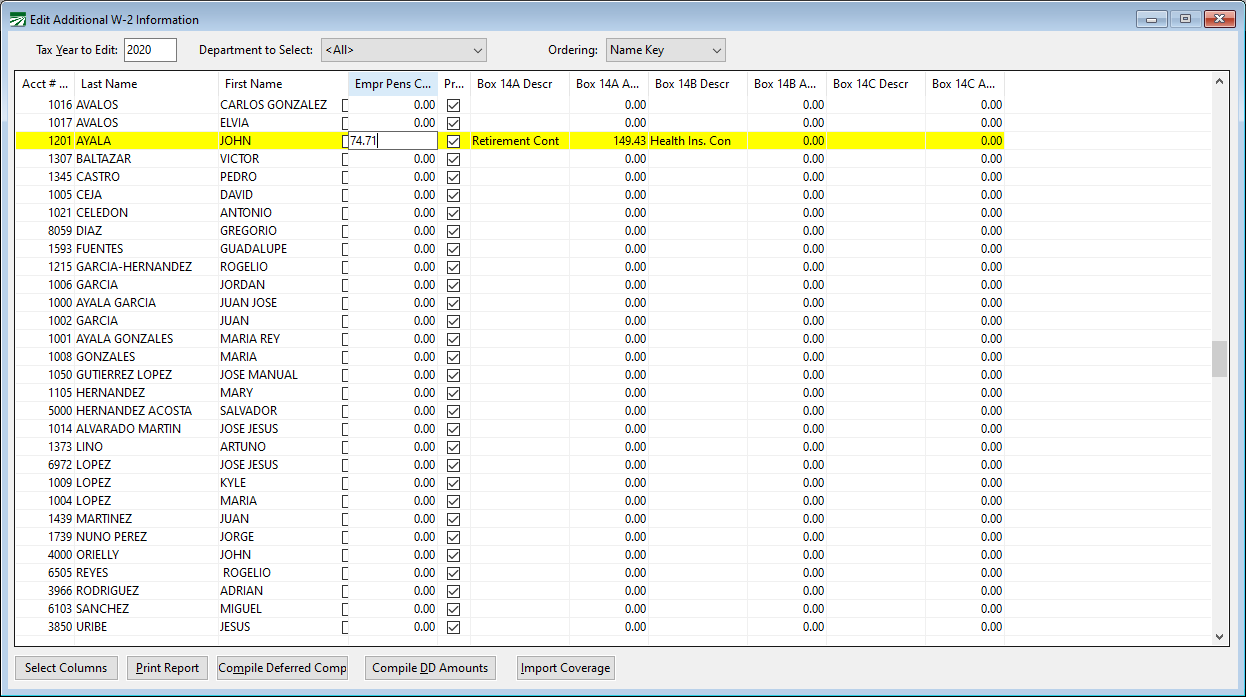The height and width of the screenshot is (697, 1246).
Task: Sort by the Empr Pens C... column header
Action: [x=393, y=84]
